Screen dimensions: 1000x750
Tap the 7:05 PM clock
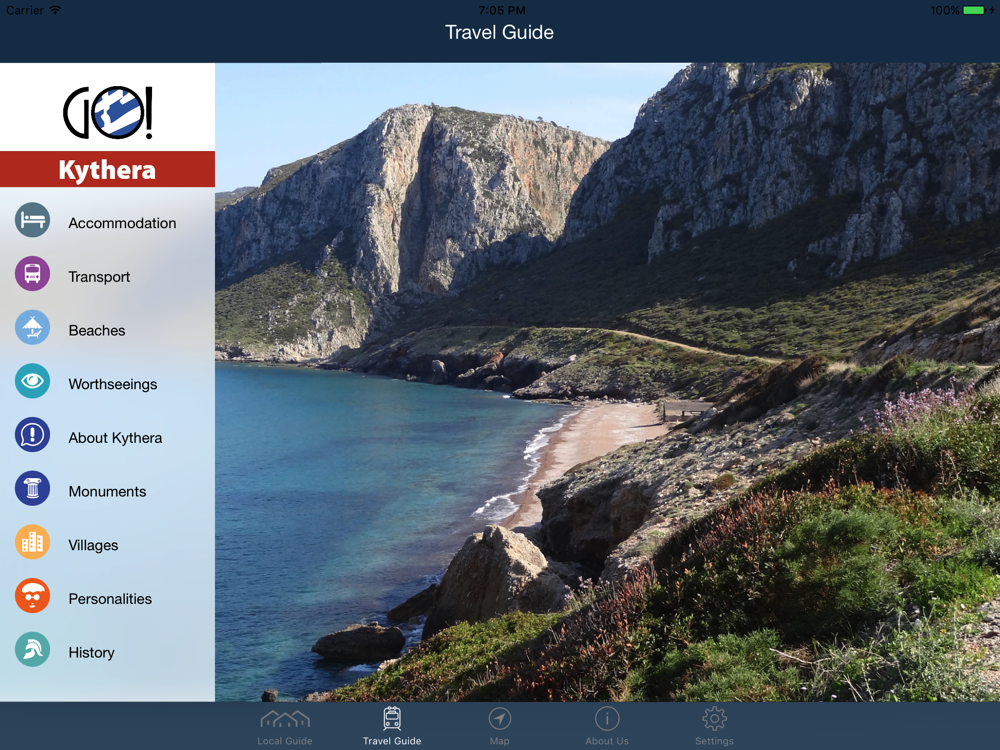point(502,10)
